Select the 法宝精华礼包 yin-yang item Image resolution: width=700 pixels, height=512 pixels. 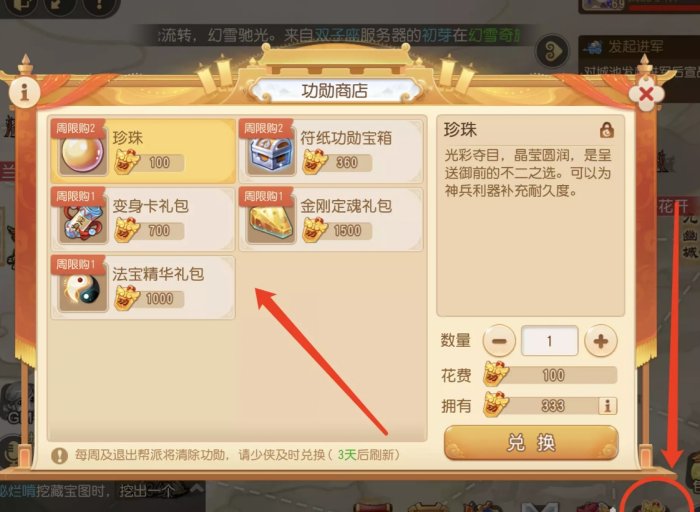tap(143, 287)
